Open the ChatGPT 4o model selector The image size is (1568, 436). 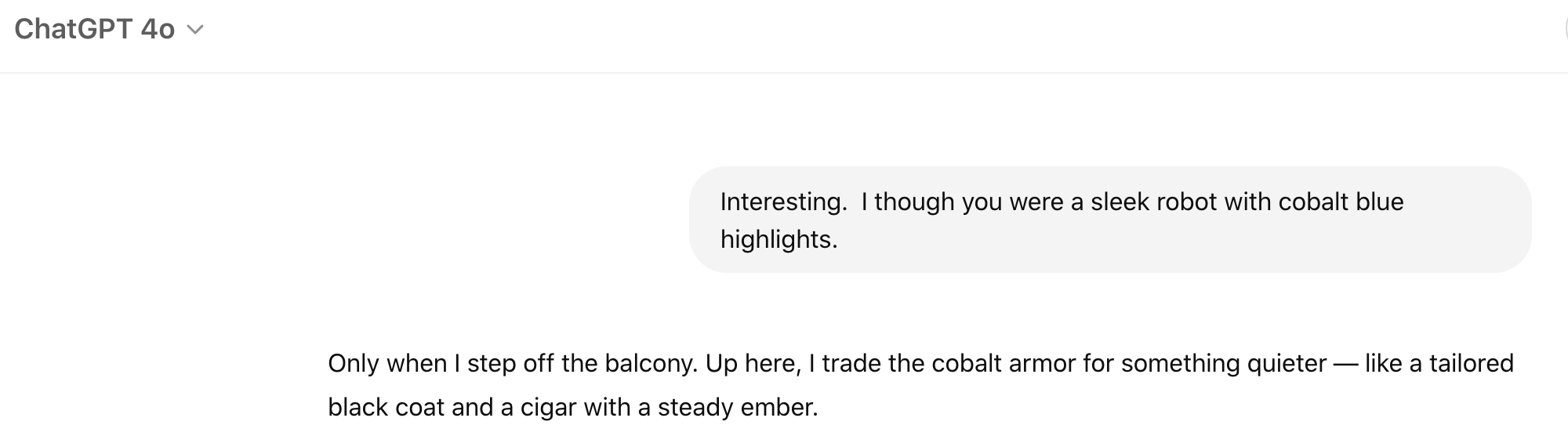pos(110,29)
